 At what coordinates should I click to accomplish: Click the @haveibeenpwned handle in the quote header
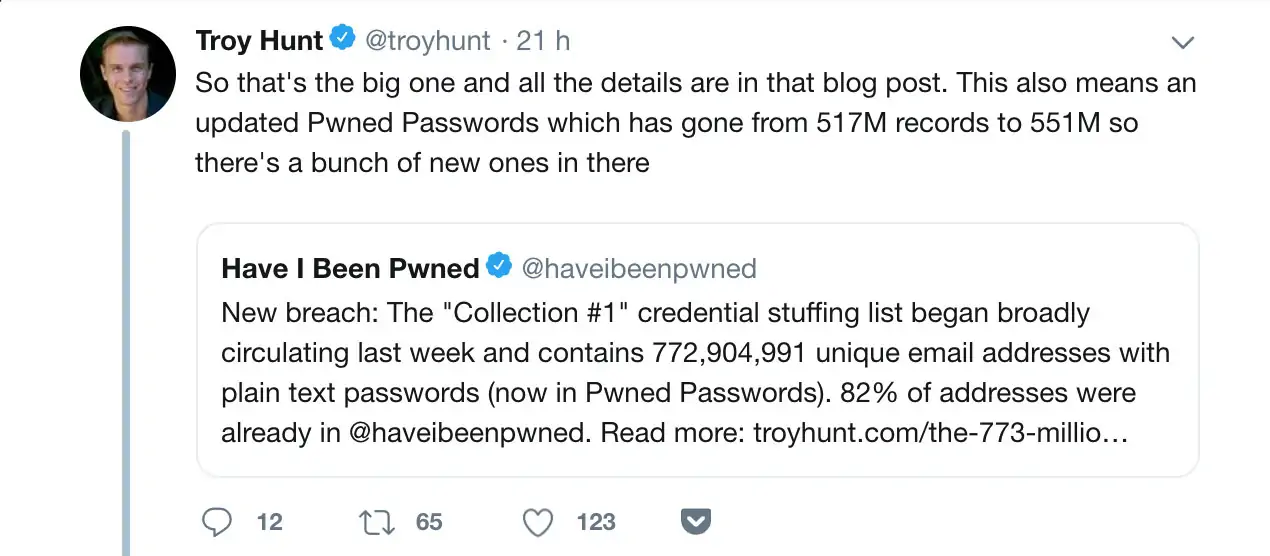(640, 268)
